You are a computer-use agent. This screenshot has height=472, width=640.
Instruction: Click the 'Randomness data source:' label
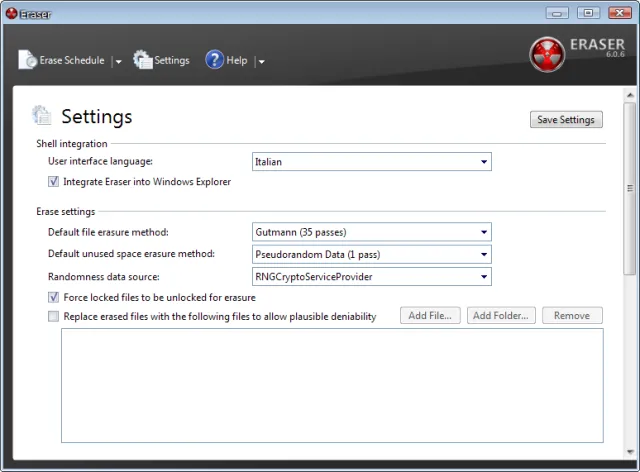pos(104,277)
